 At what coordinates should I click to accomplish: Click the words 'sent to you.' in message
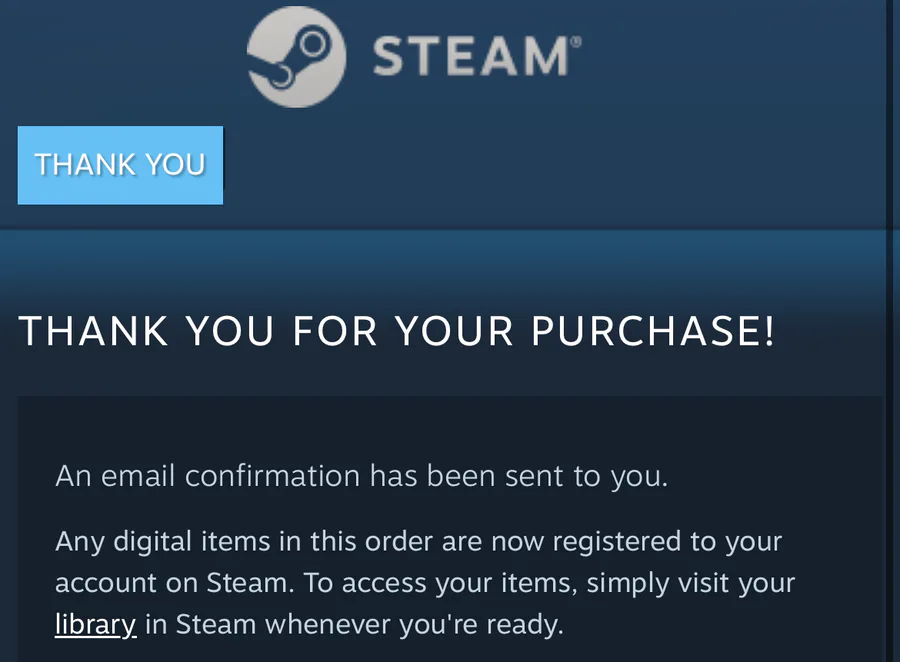click(x=587, y=476)
